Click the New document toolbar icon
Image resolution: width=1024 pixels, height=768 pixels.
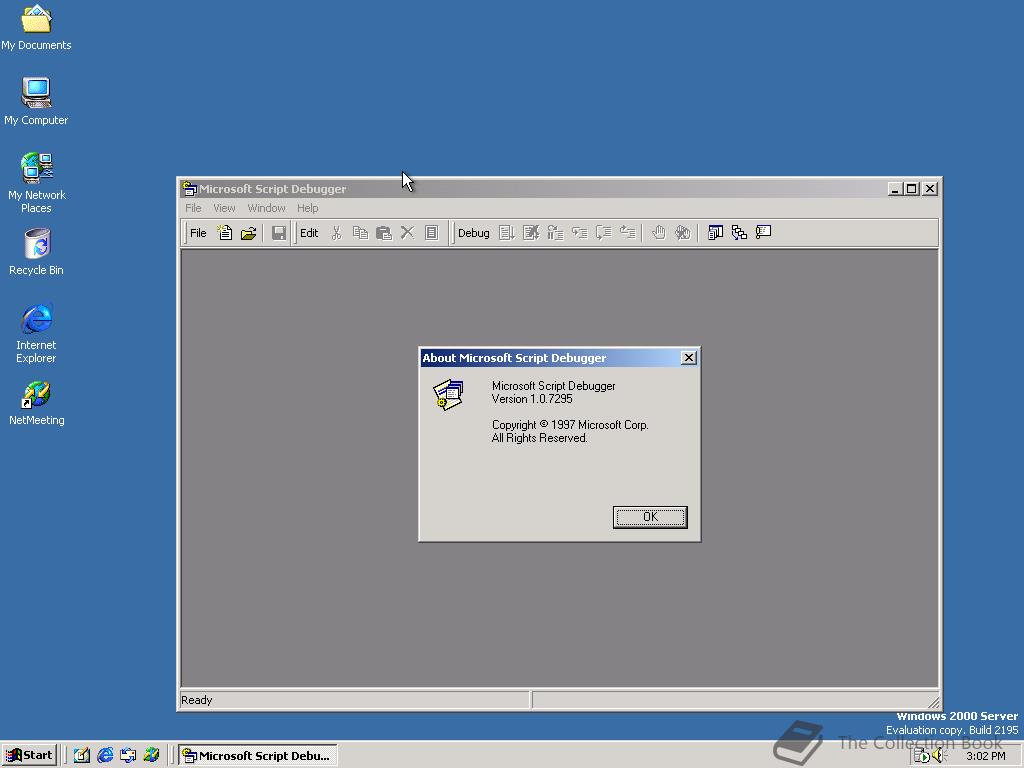225,232
